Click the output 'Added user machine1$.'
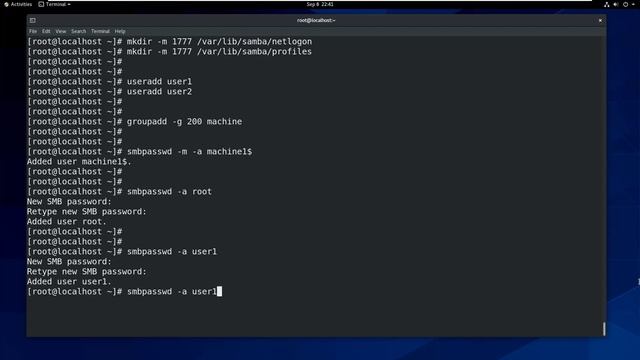Viewport: 640px width, 360px height. pyautogui.click(x=79, y=162)
